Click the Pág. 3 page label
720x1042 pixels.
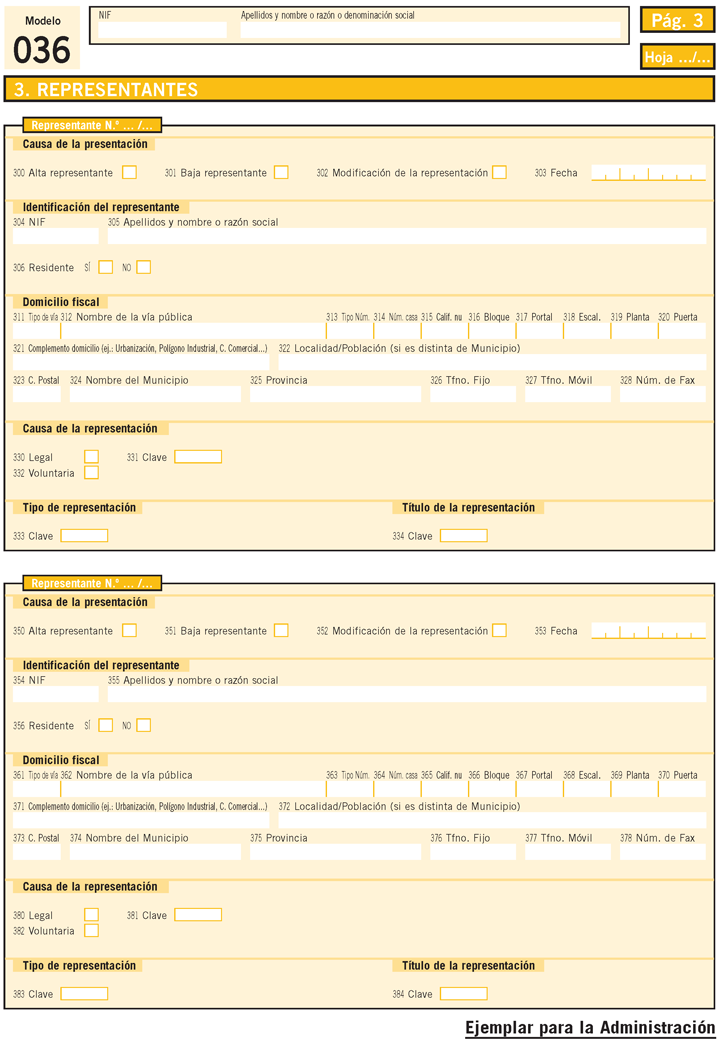pyautogui.click(x=677, y=20)
